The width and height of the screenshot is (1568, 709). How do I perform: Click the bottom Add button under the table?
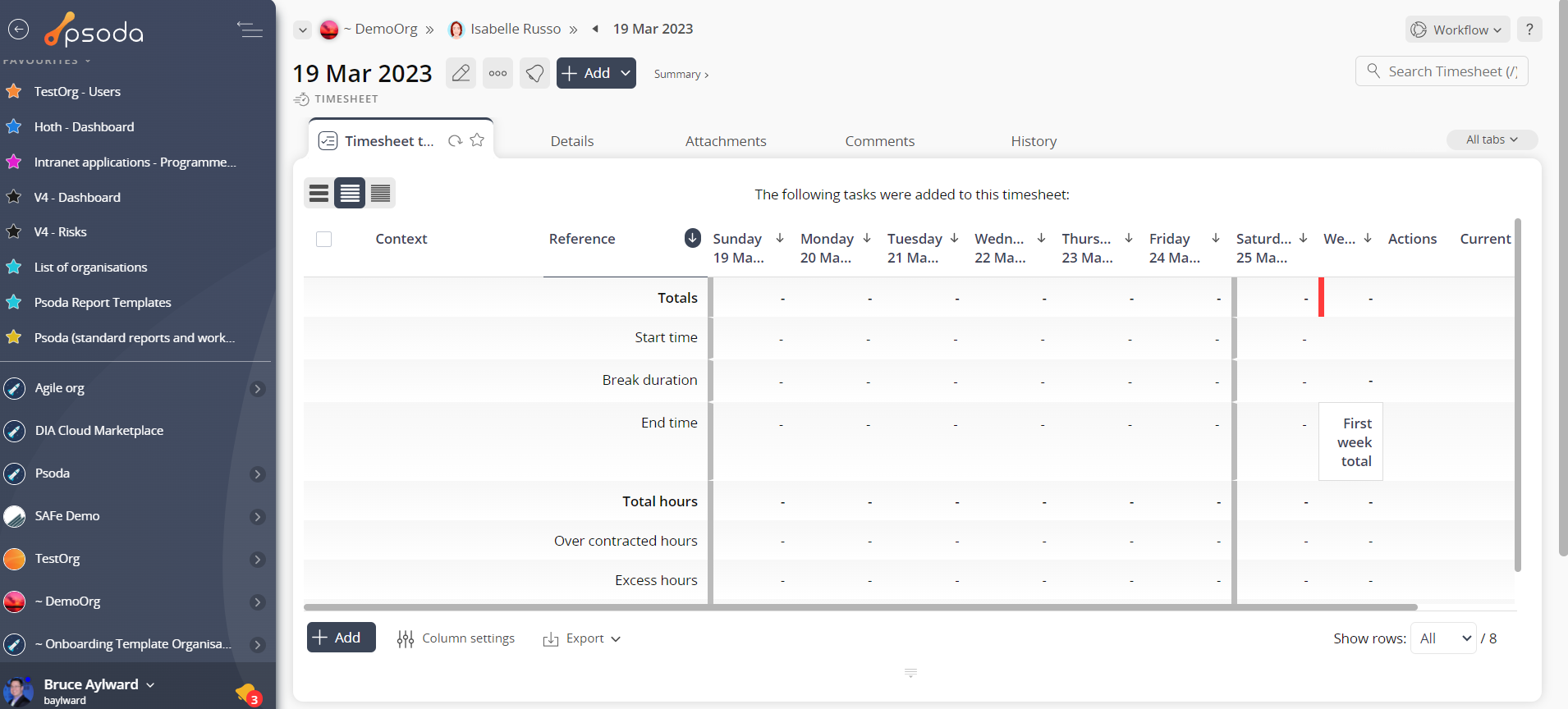tap(342, 638)
